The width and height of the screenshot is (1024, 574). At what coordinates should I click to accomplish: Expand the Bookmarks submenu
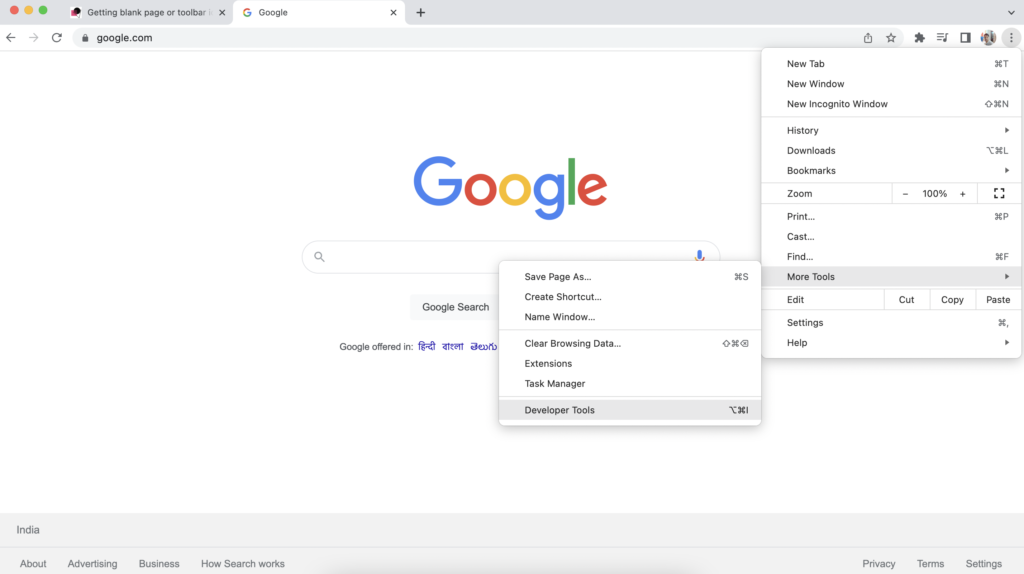click(891, 170)
